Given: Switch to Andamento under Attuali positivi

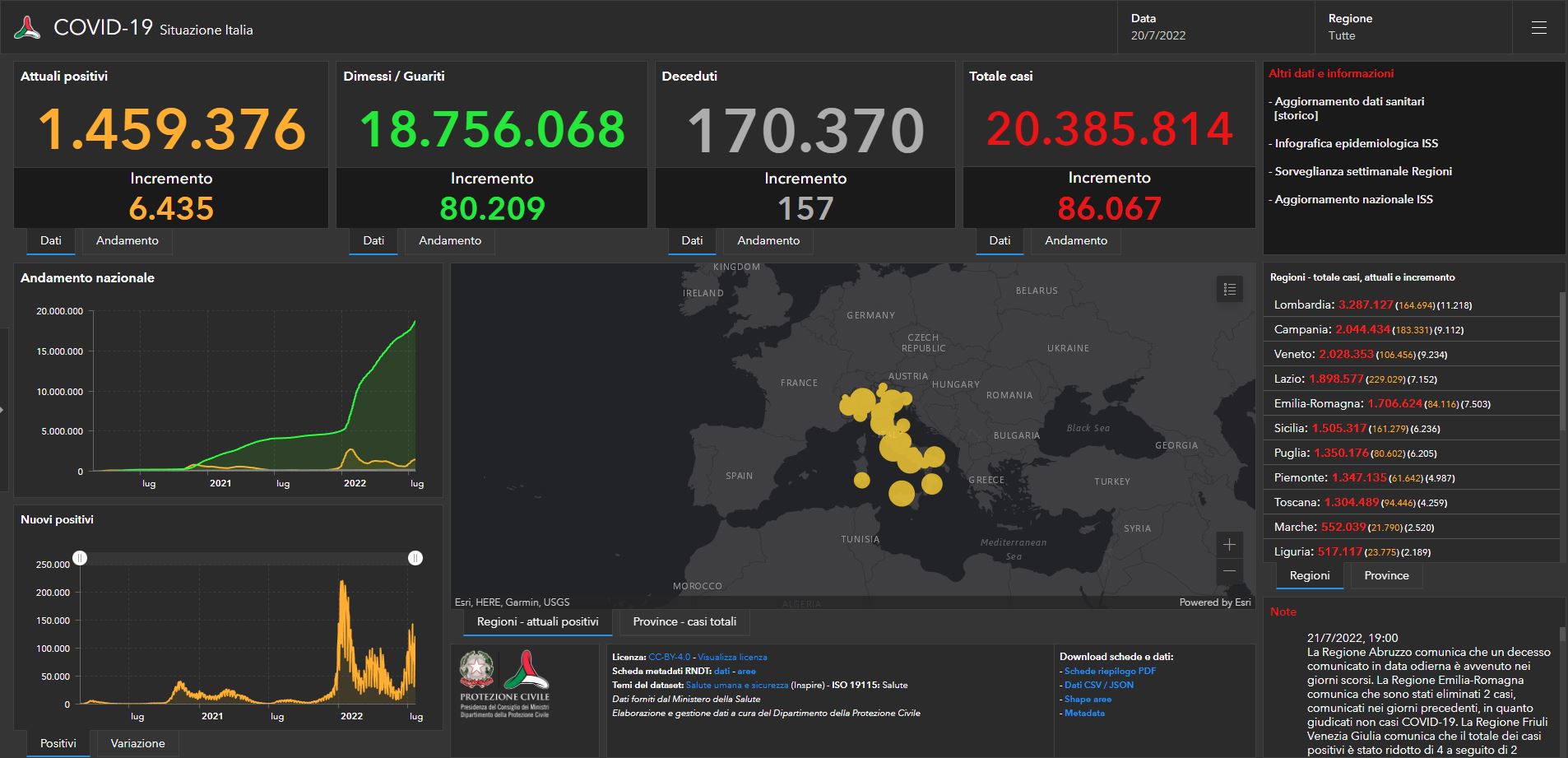Looking at the screenshot, I should click(127, 240).
